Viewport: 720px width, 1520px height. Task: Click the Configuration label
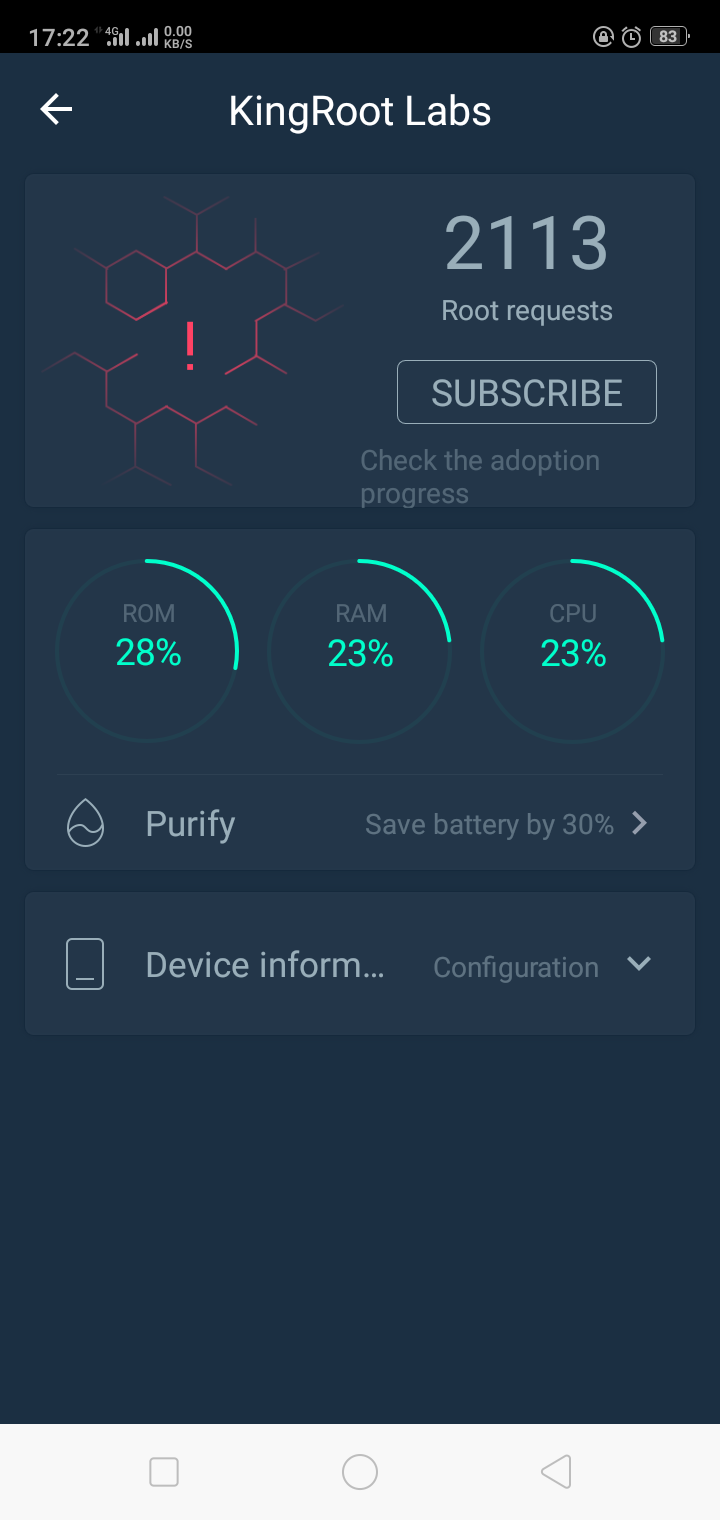516,968
